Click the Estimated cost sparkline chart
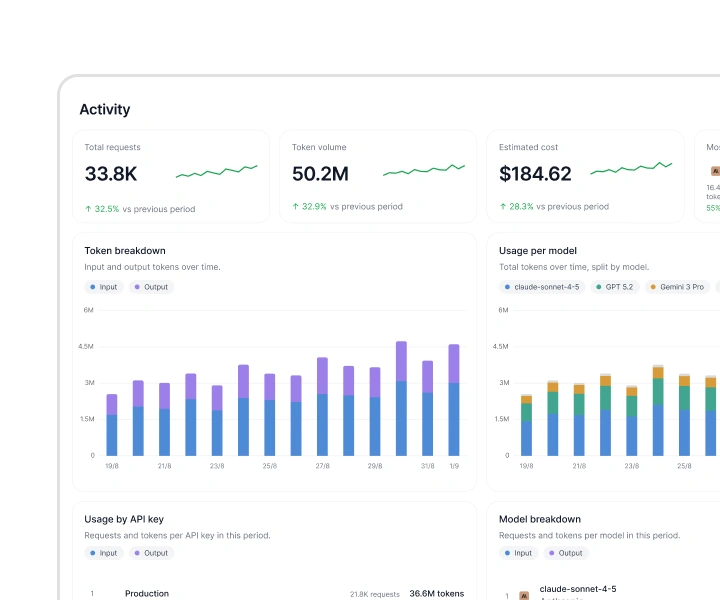 pos(631,168)
